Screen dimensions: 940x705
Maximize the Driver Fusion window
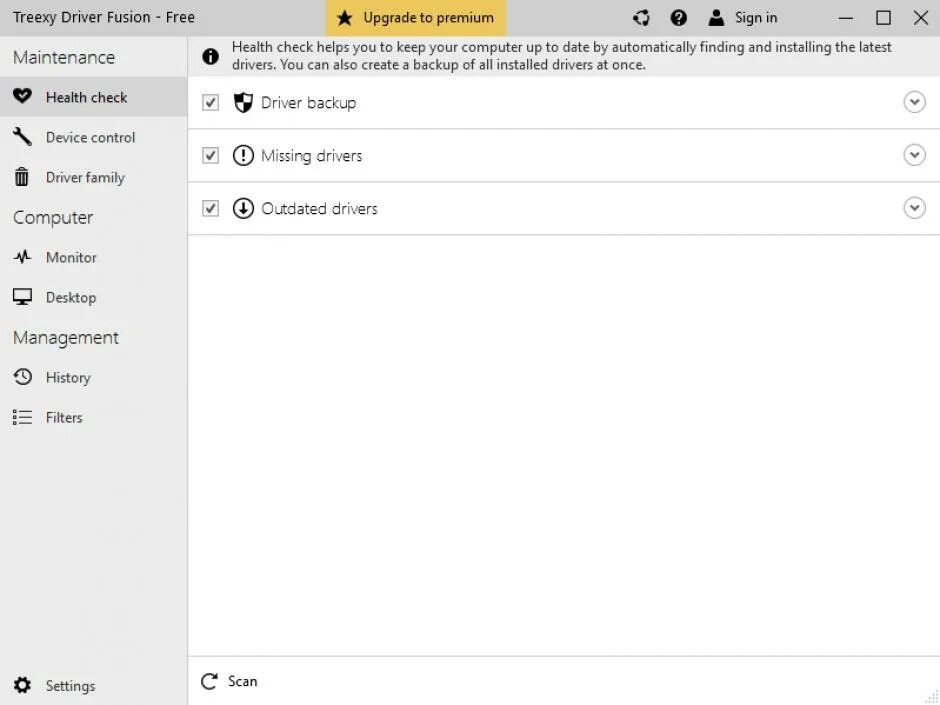[x=883, y=18]
